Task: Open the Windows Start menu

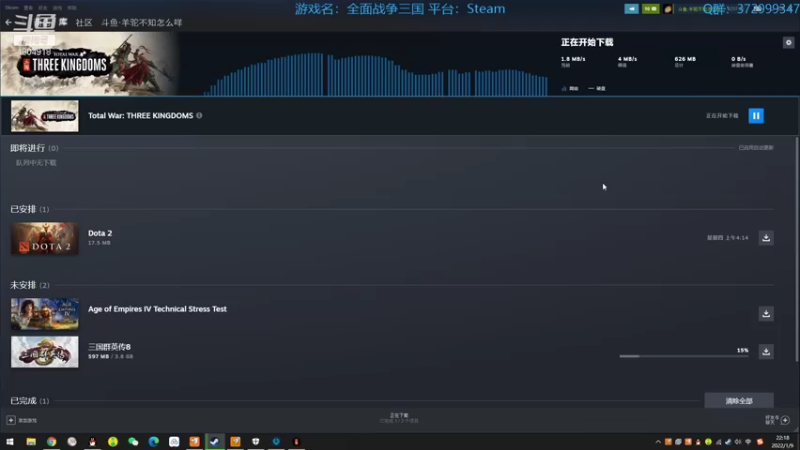Action: click(x=10, y=441)
